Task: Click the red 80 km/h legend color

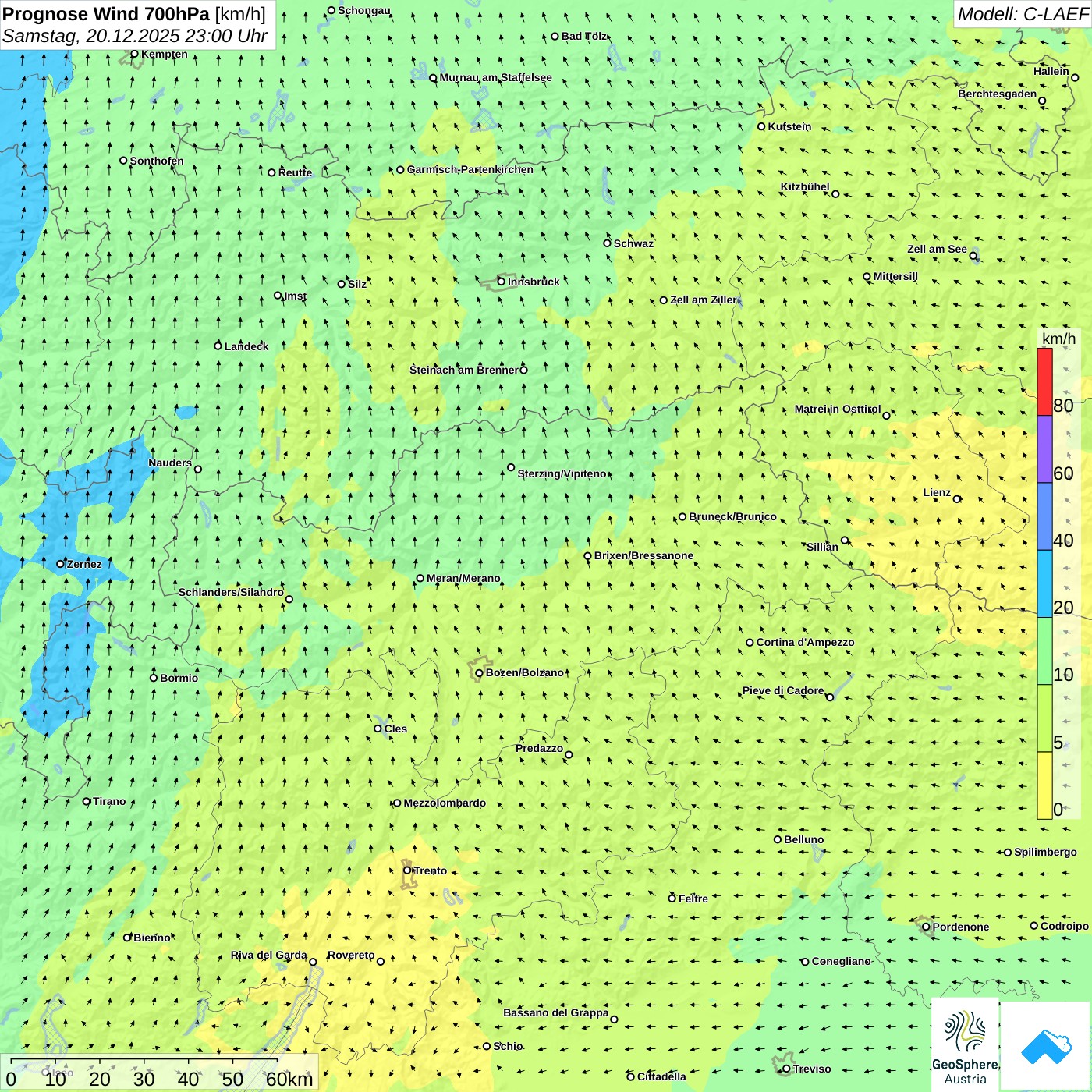Action: [1044, 381]
